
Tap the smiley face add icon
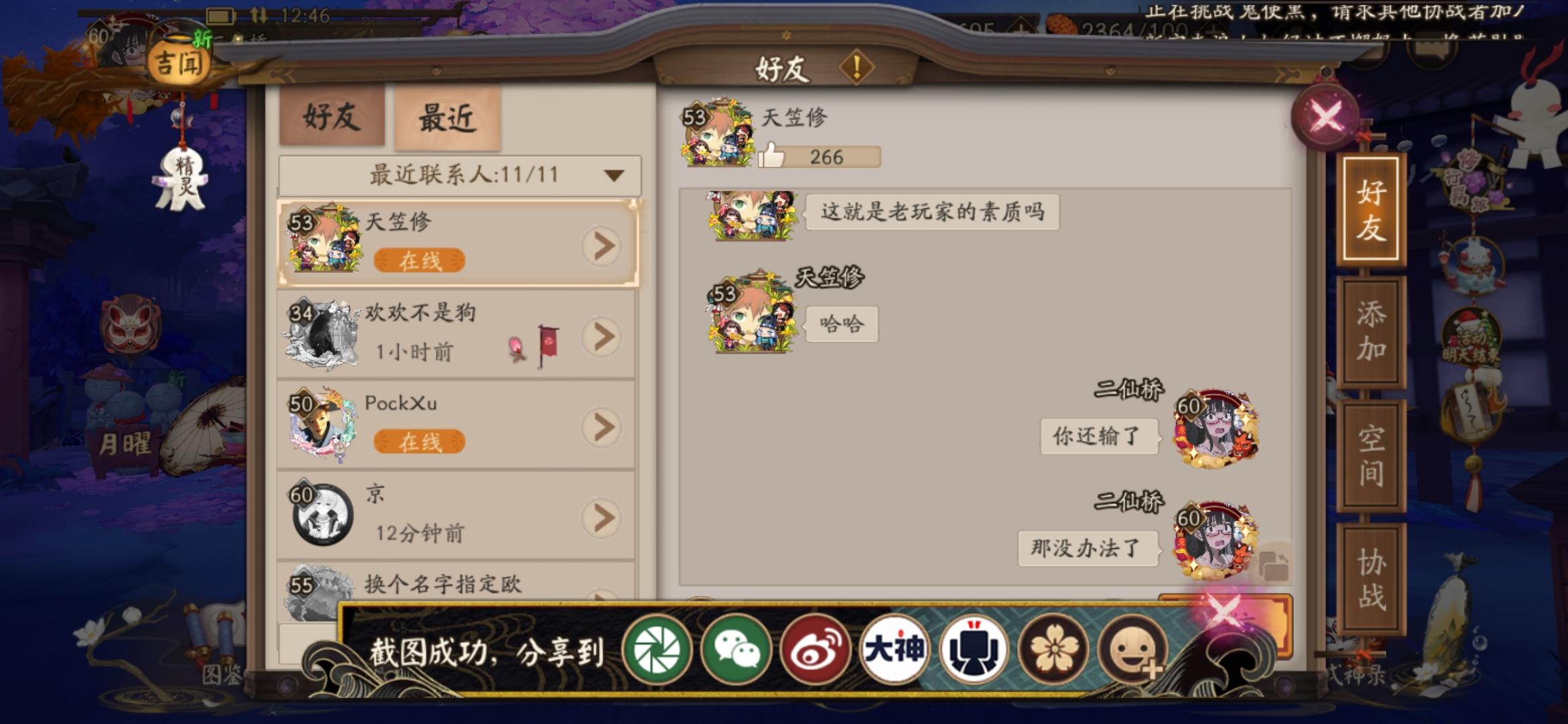click(1132, 648)
